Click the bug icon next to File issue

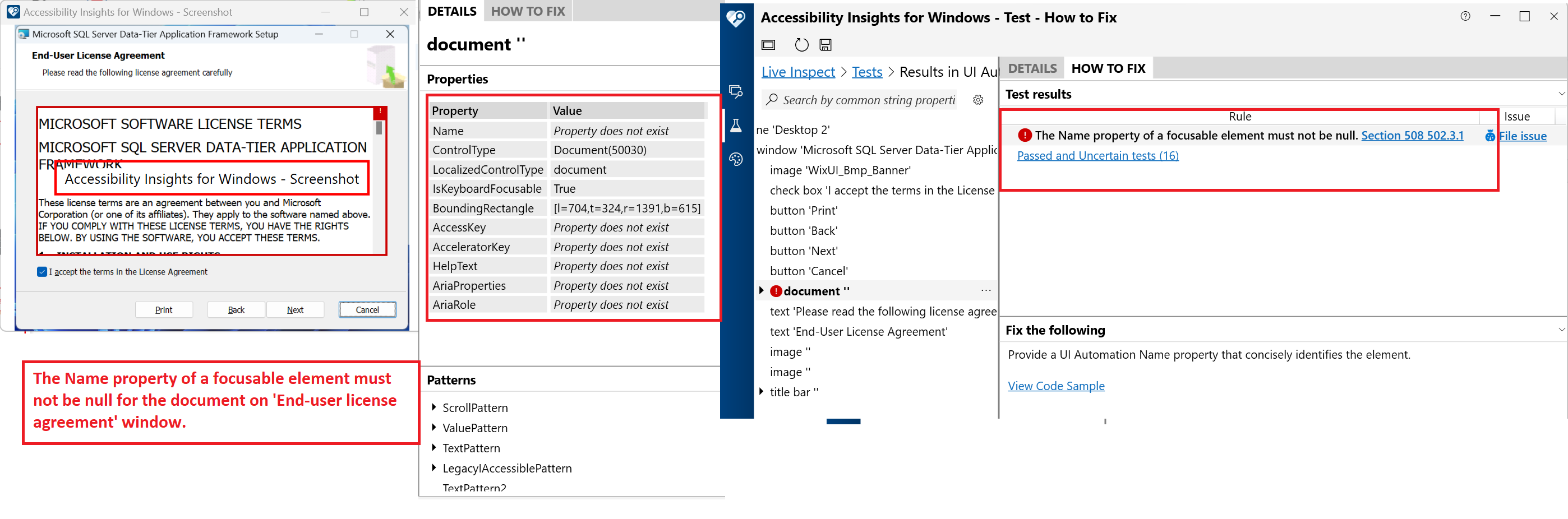point(1490,136)
